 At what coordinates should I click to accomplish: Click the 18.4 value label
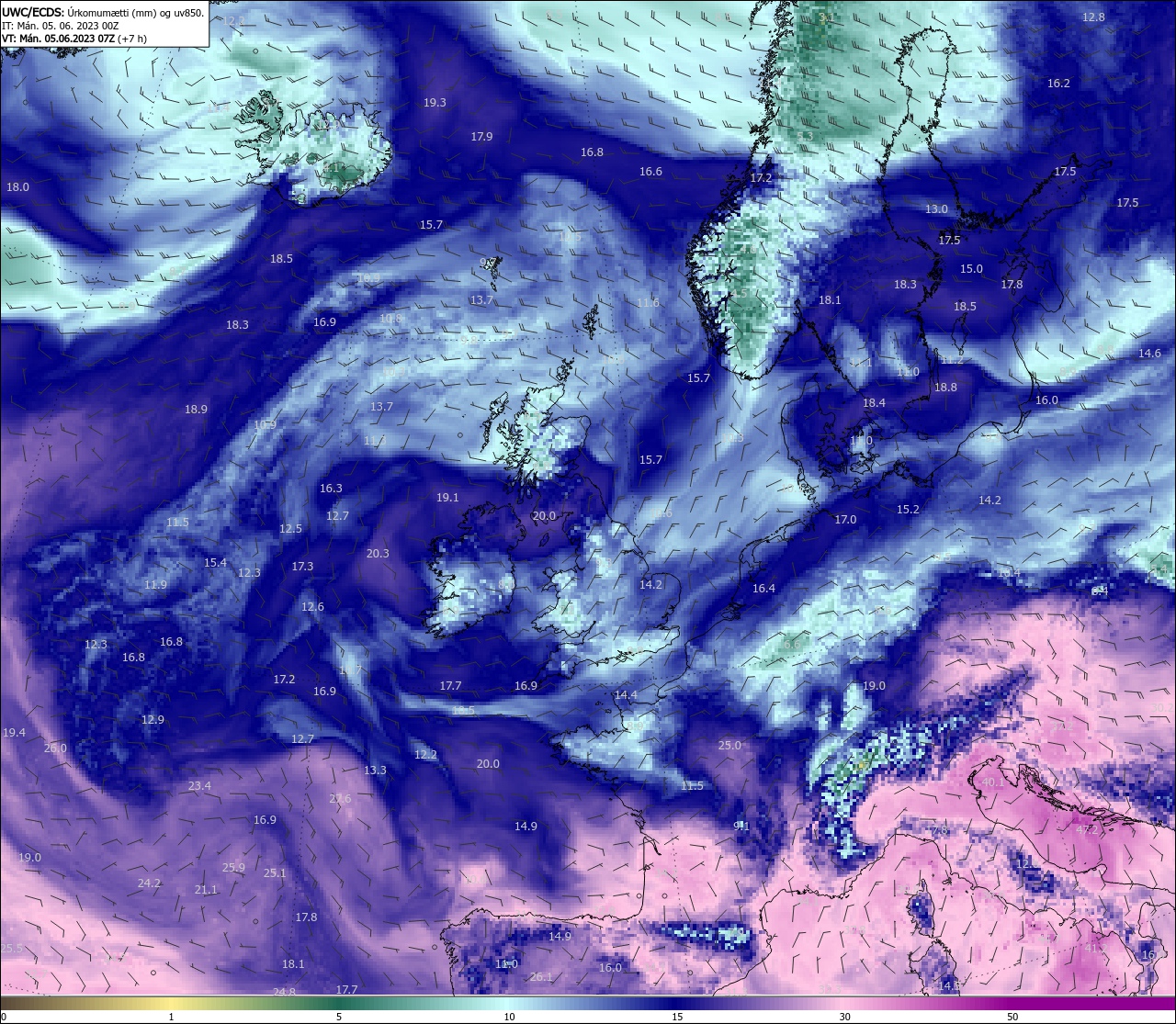874,403
